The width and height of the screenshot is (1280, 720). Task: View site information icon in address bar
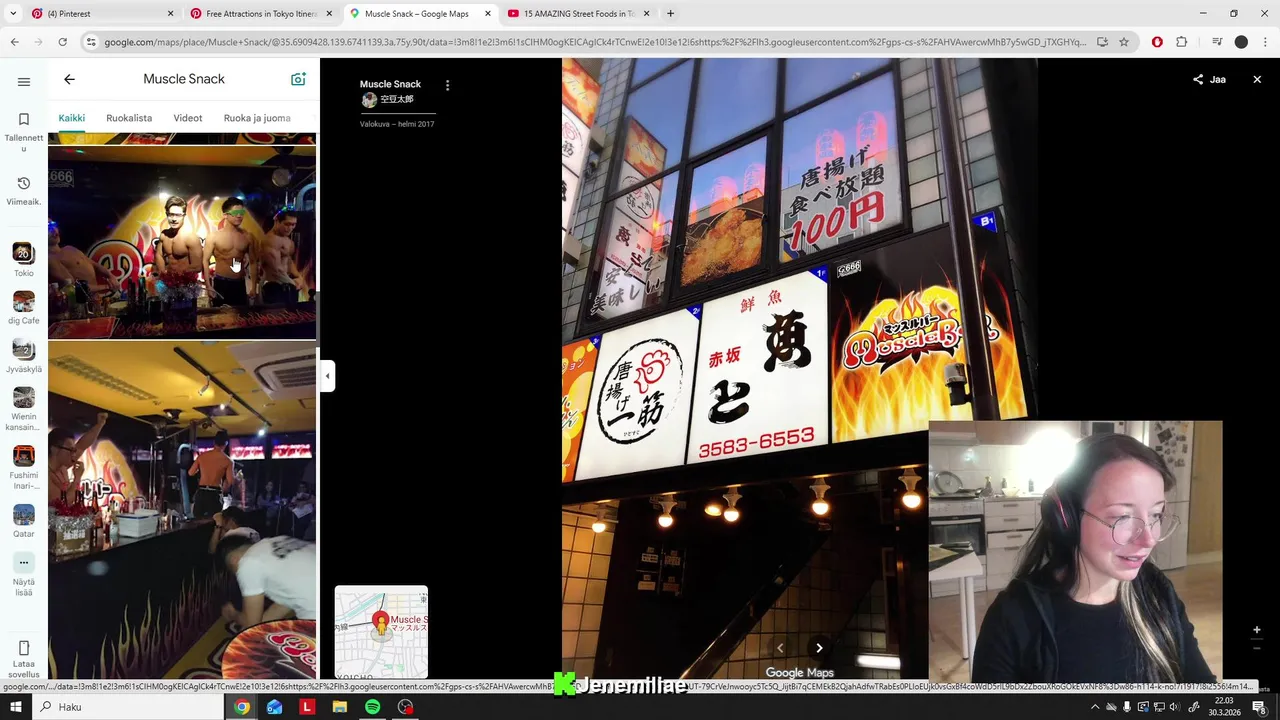pyautogui.click(x=91, y=42)
